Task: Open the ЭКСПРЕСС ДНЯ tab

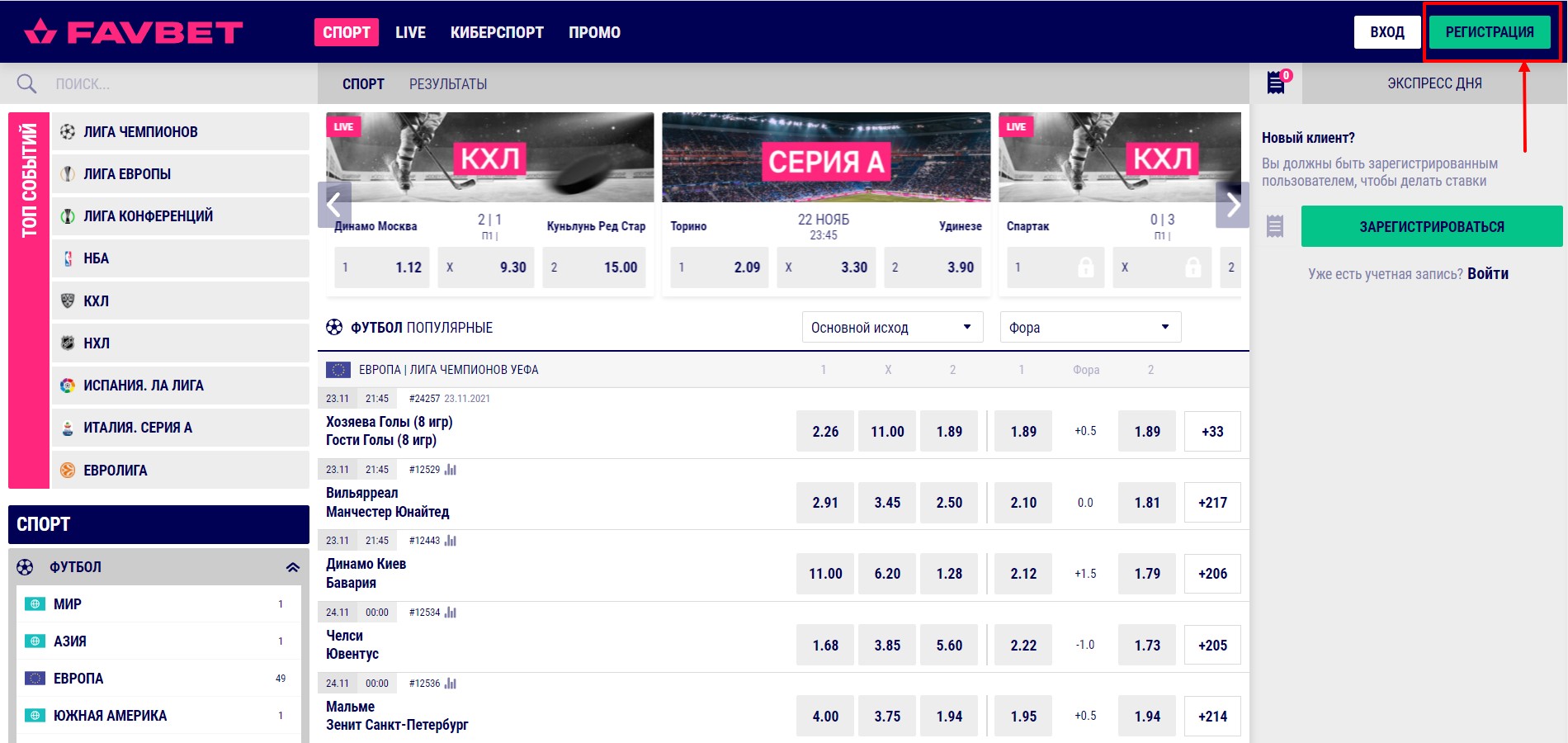Action: tap(1434, 83)
